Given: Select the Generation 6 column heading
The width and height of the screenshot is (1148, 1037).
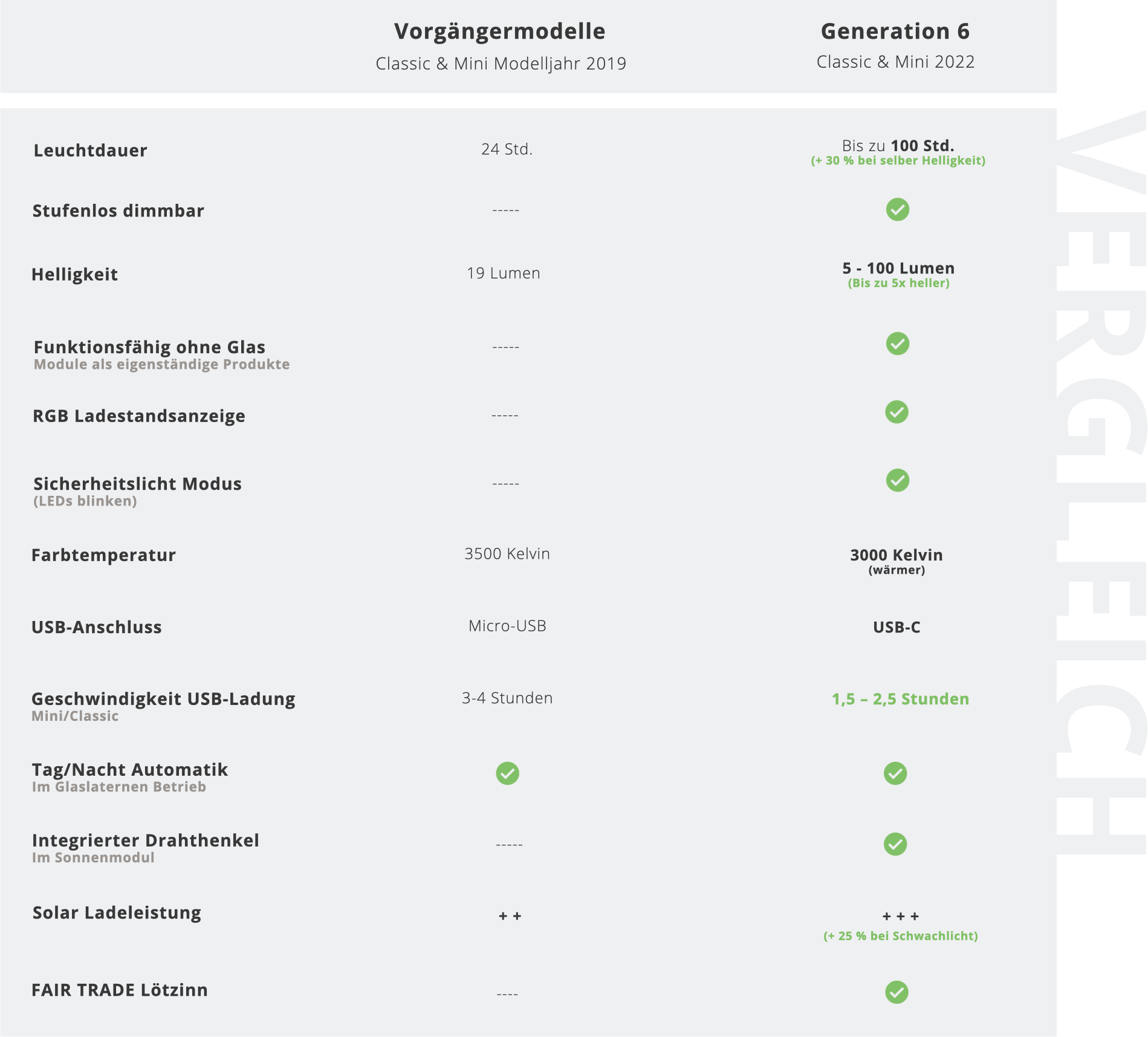Looking at the screenshot, I should [895, 31].
